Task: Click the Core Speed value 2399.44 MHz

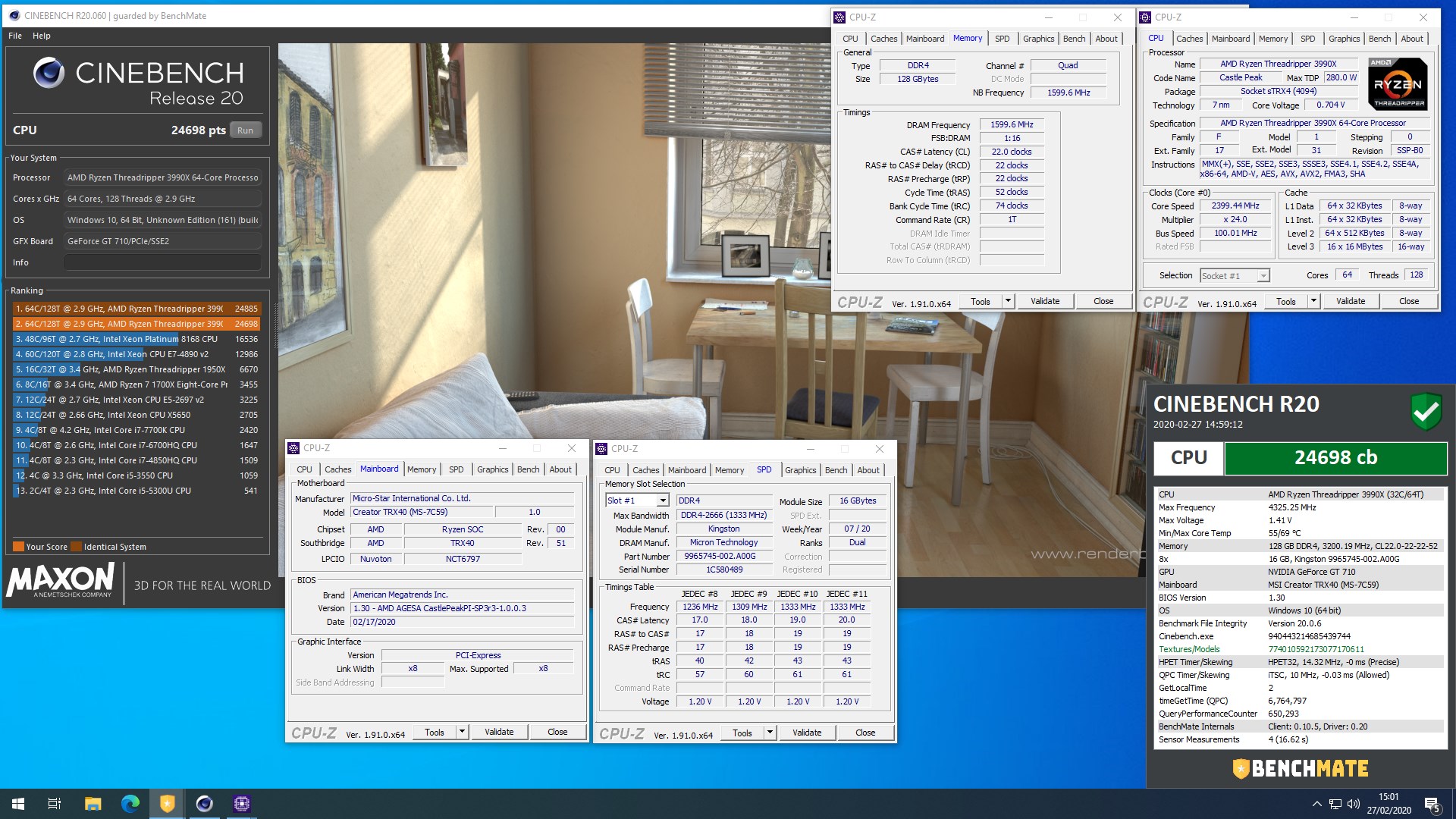Action: (x=1235, y=206)
